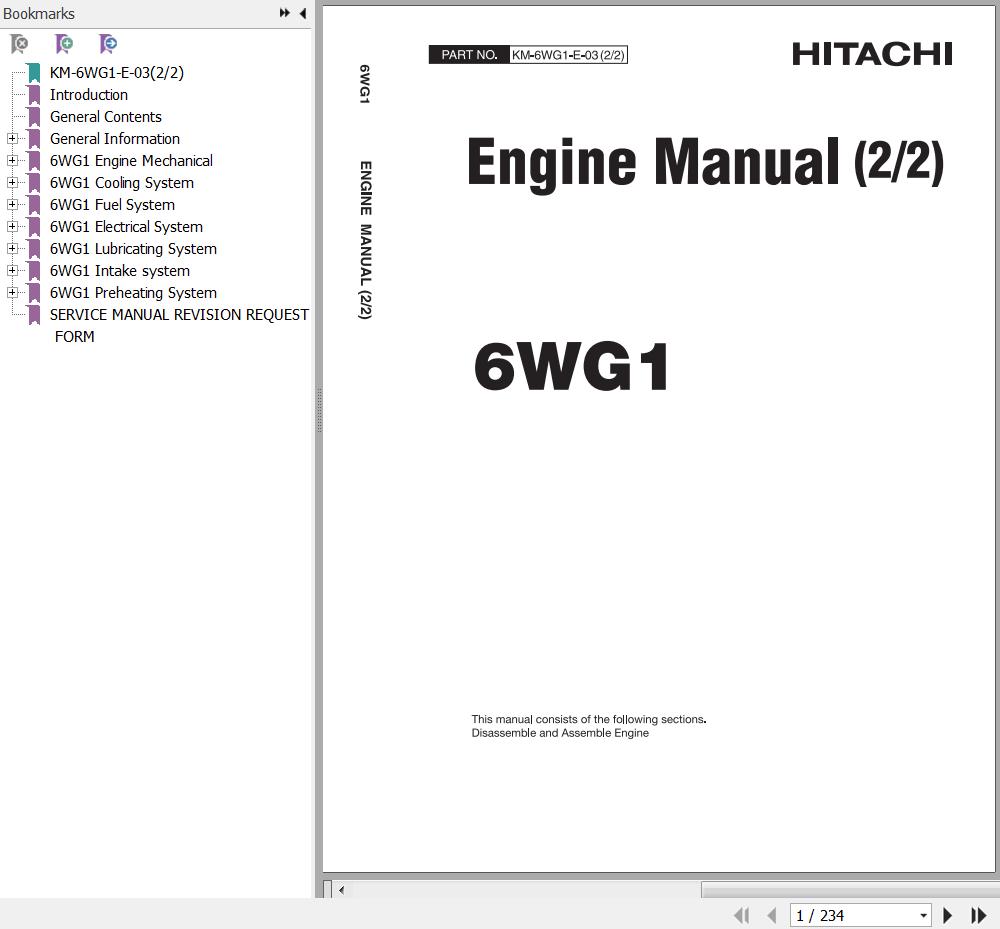Select the 6WG1 Engine Mechanical label
The width and height of the screenshot is (1000, 929).
click(x=131, y=161)
